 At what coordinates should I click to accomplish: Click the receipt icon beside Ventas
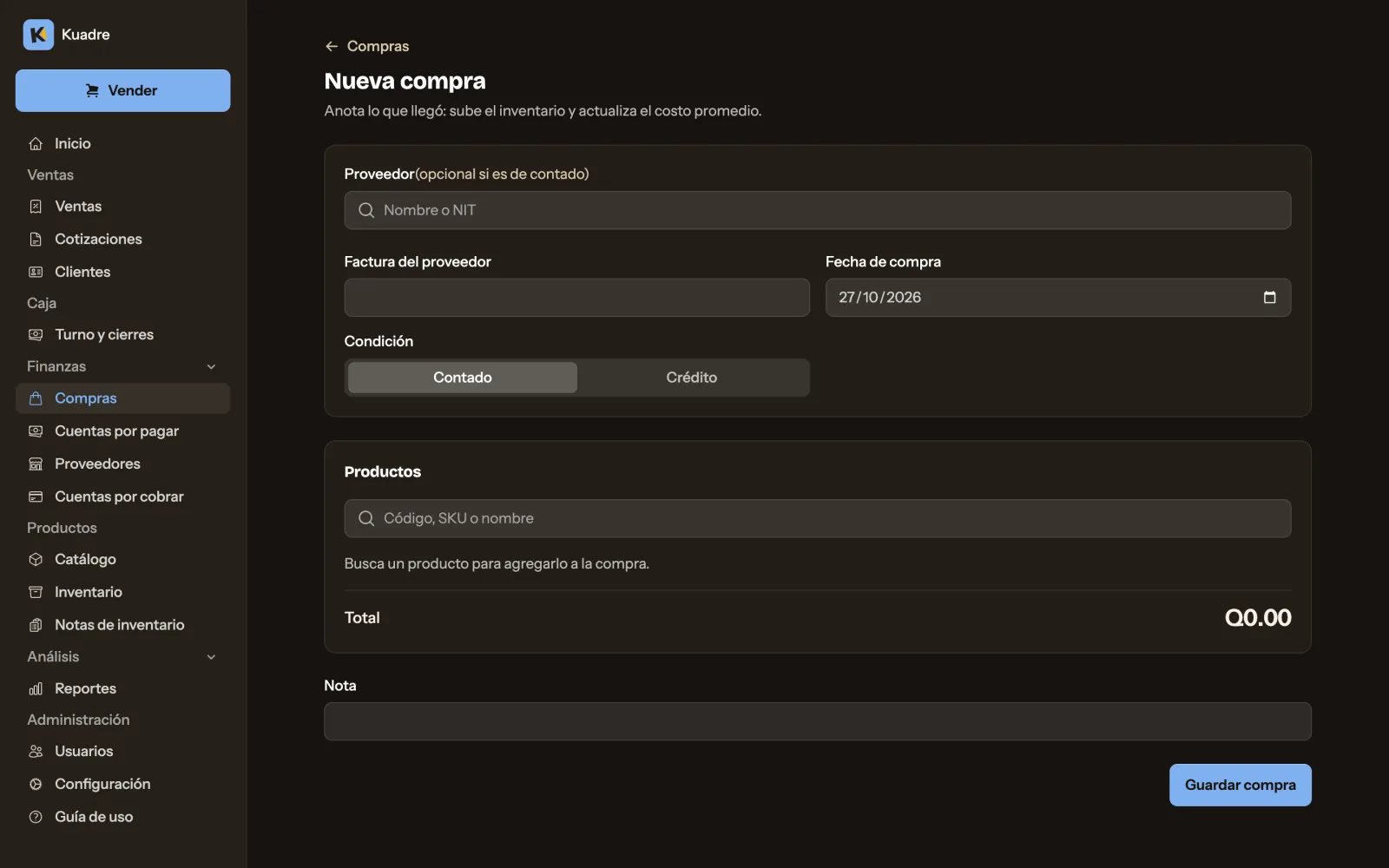(36, 207)
